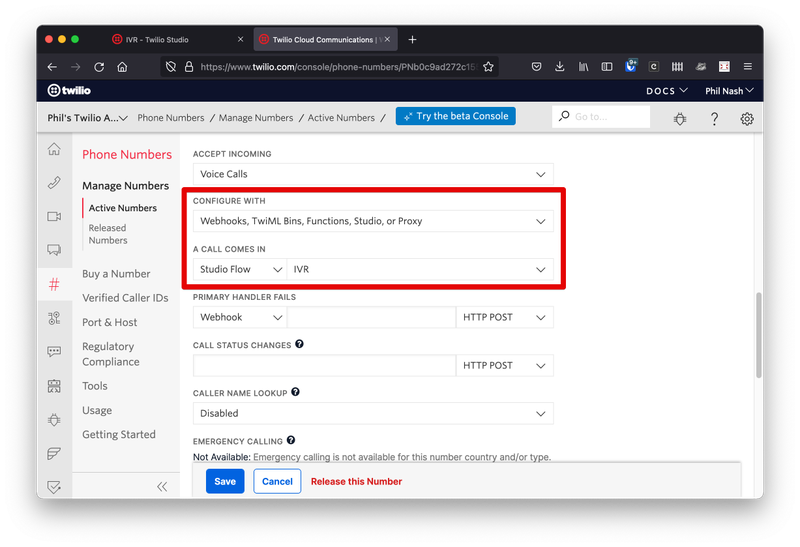Click the Go to search field
The height and width of the screenshot is (547, 800).
601,116
